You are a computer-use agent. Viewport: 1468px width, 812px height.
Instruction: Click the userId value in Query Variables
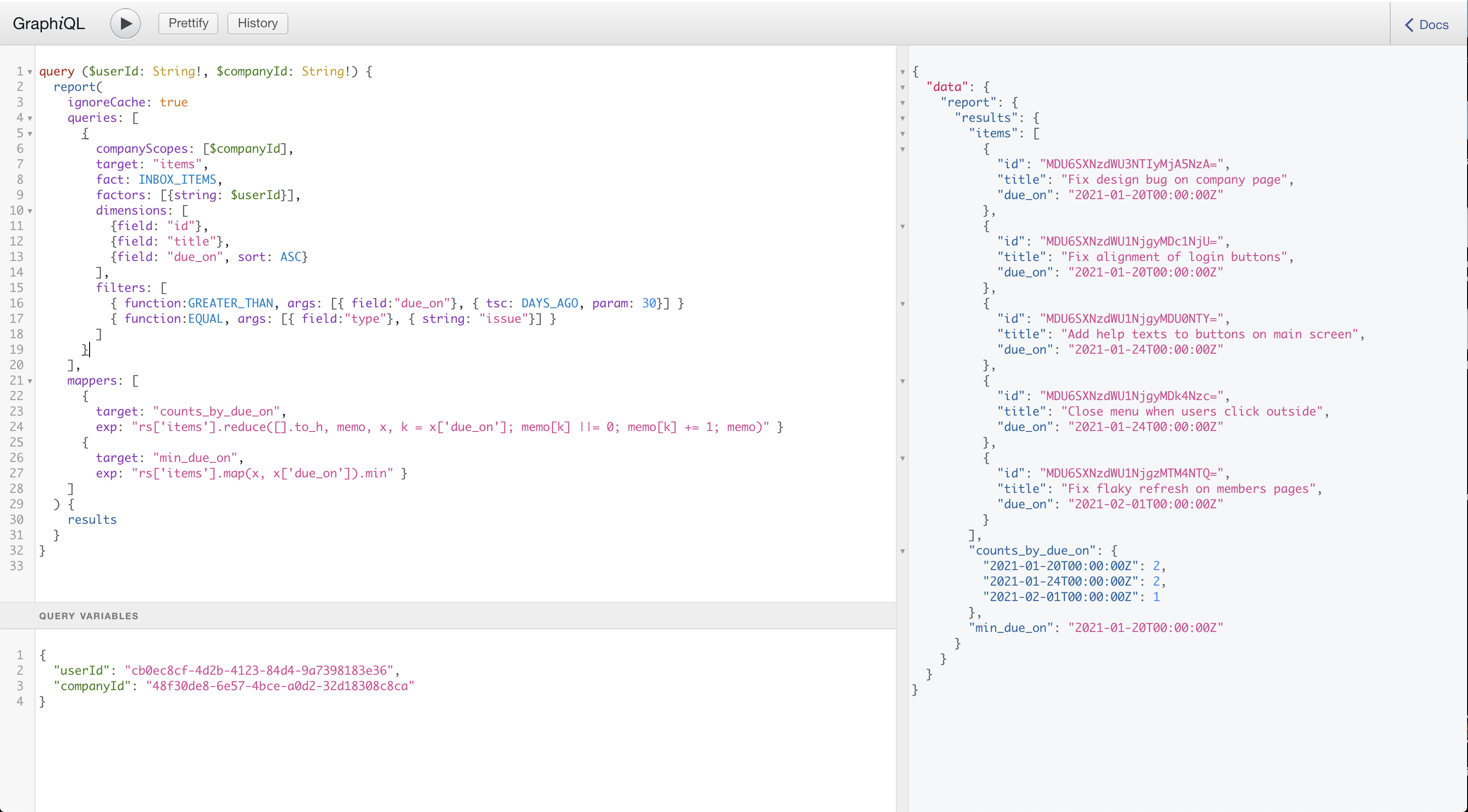(x=262, y=670)
